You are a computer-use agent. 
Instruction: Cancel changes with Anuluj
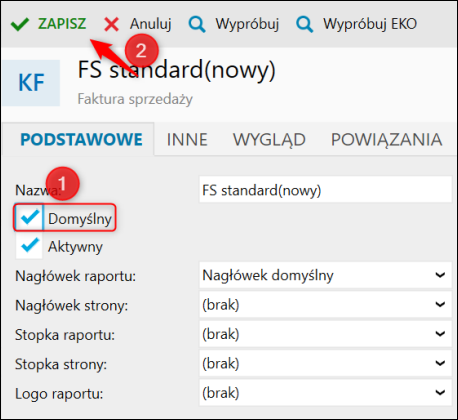pos(150,24)
